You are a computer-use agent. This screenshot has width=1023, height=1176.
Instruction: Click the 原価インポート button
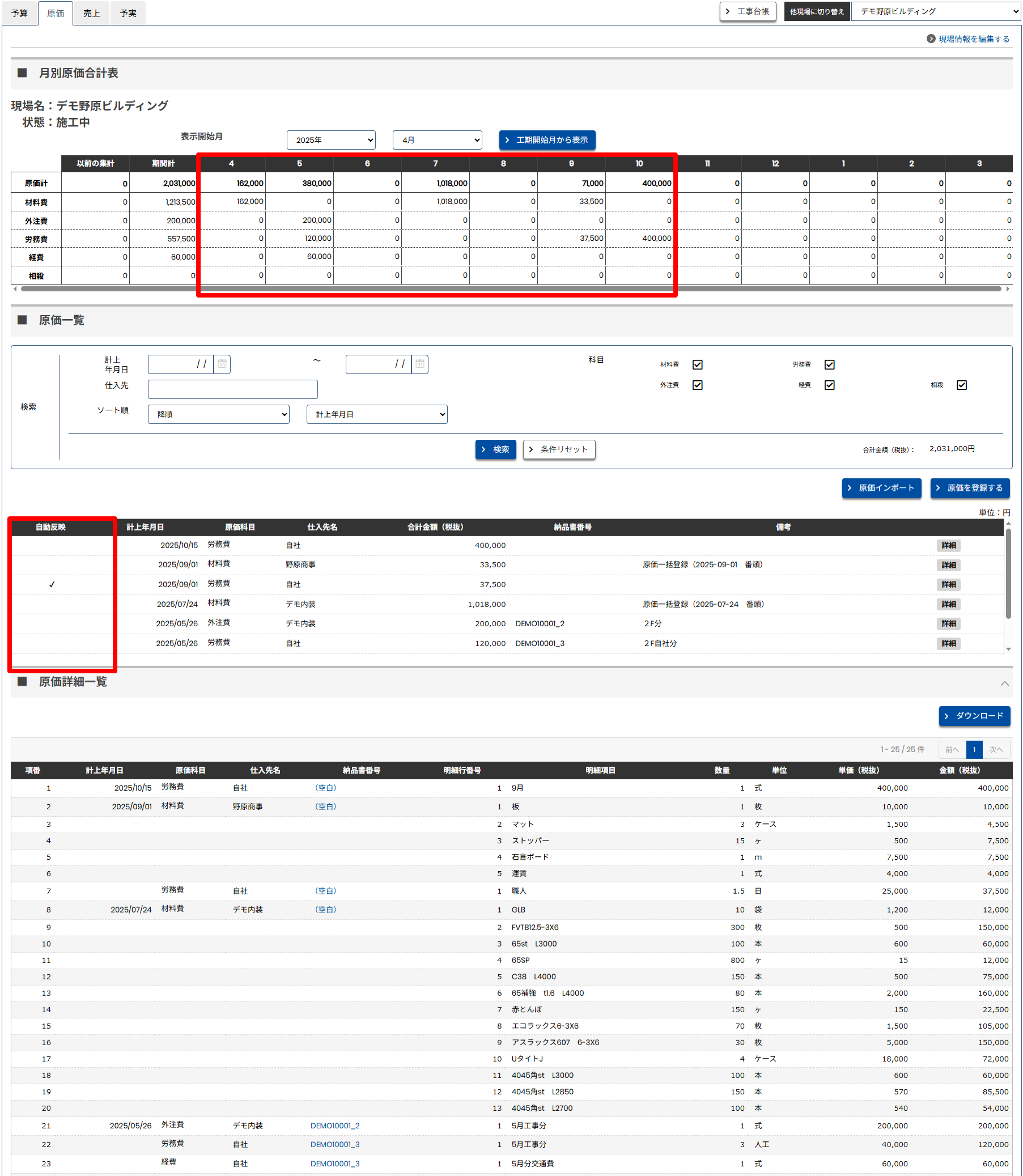tap(881, 487)
